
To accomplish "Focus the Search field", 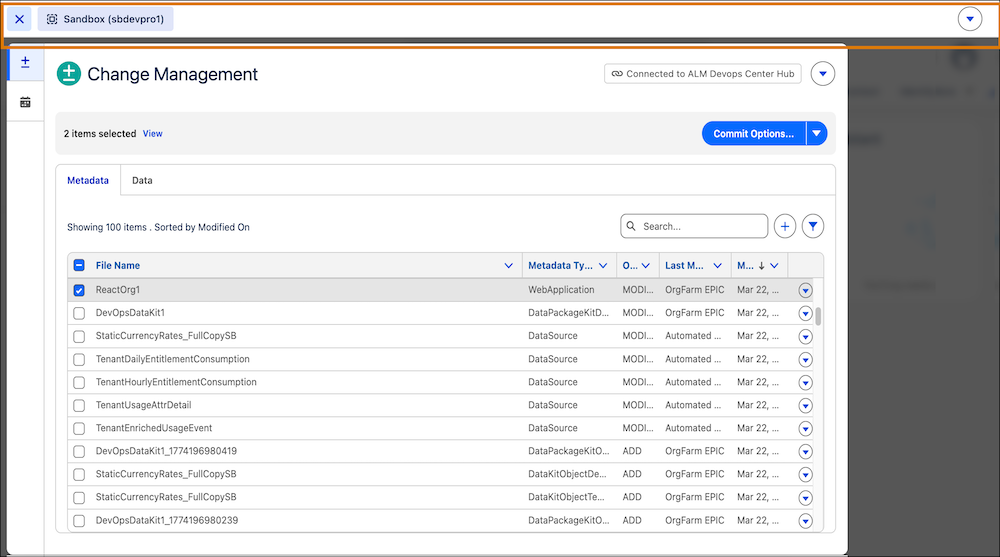I will coord(694,226).
